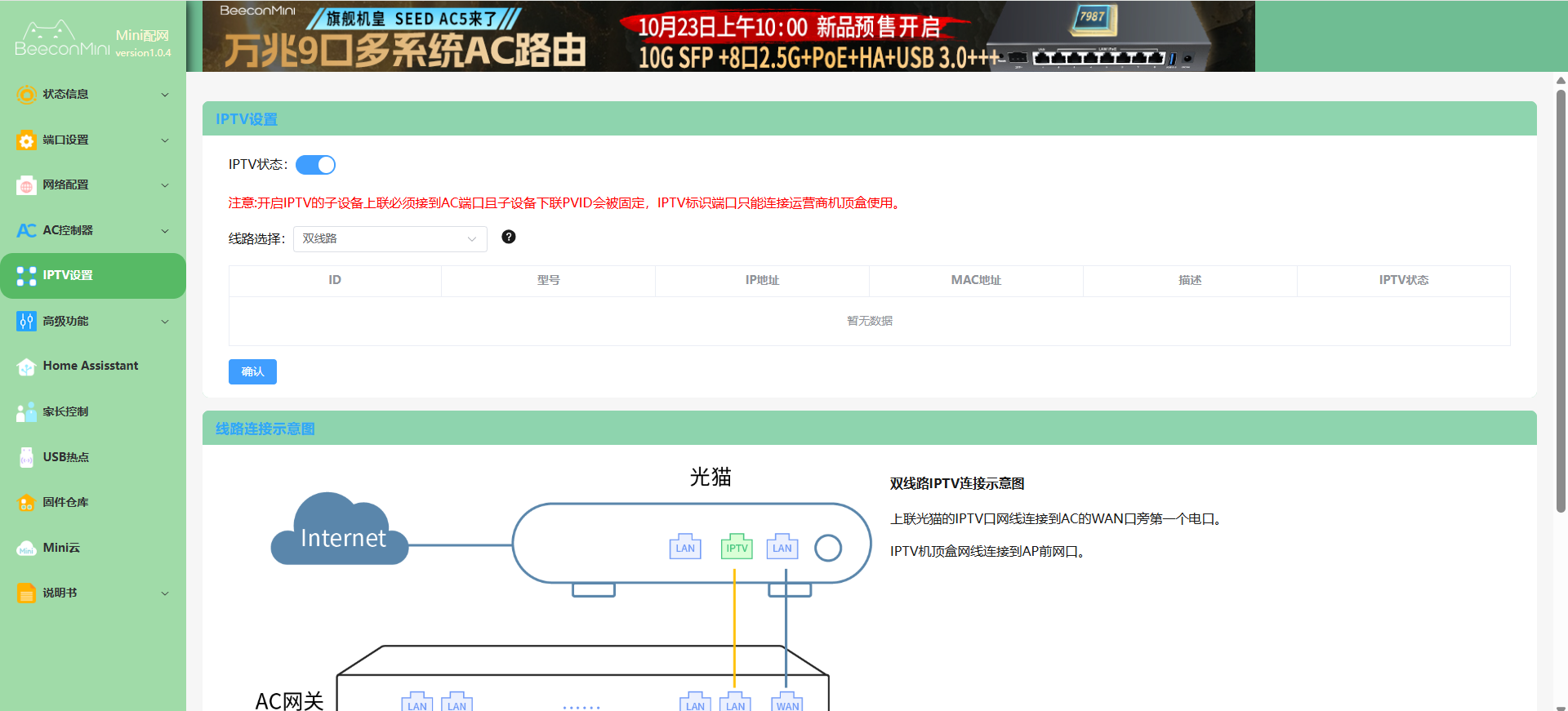This screenshot has width=1568, height=711.
Task: Click the vertical page scrollbar
Action: tap(1561, 302)
